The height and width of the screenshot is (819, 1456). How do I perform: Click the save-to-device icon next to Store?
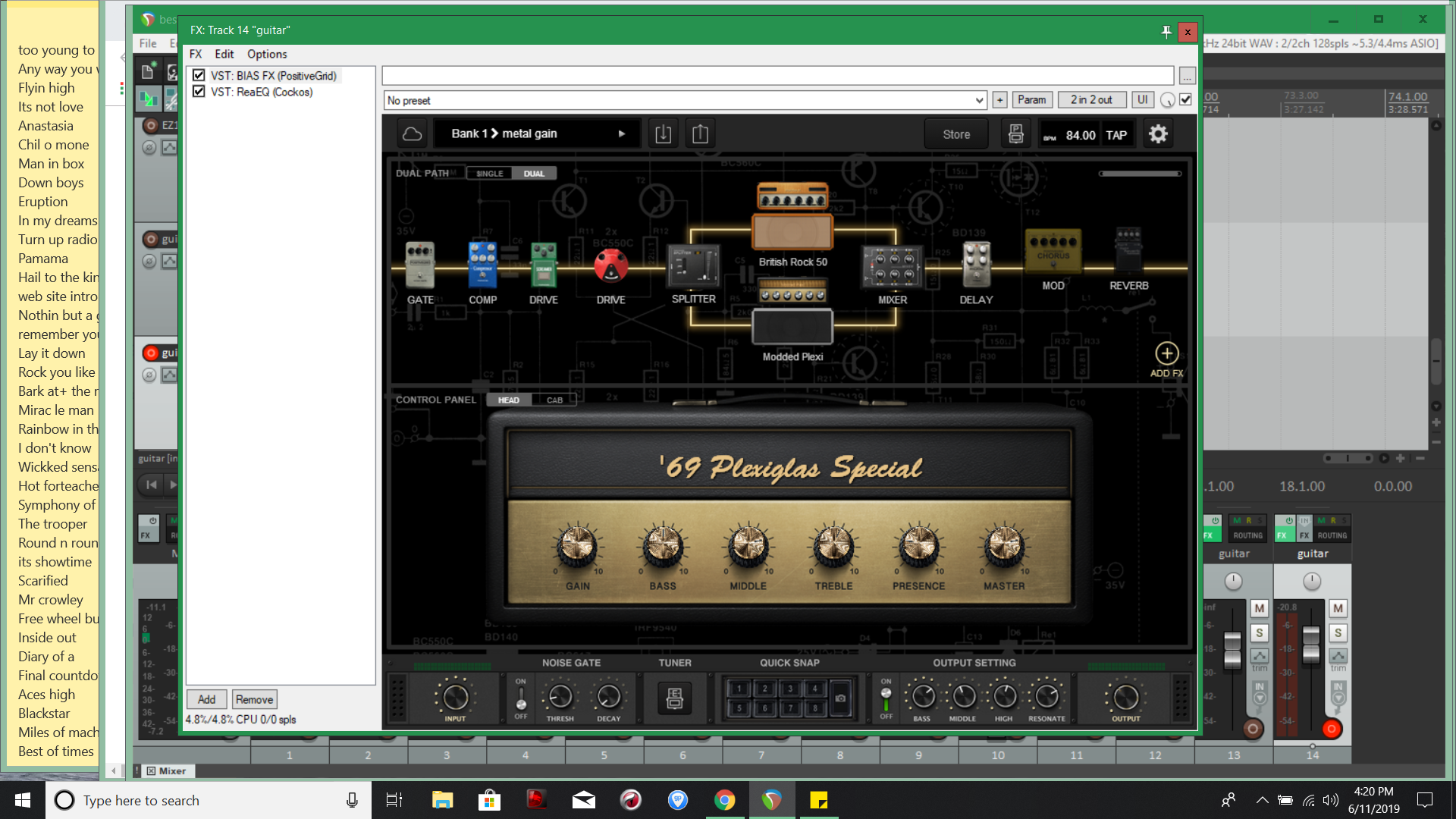click(1016, 134)
